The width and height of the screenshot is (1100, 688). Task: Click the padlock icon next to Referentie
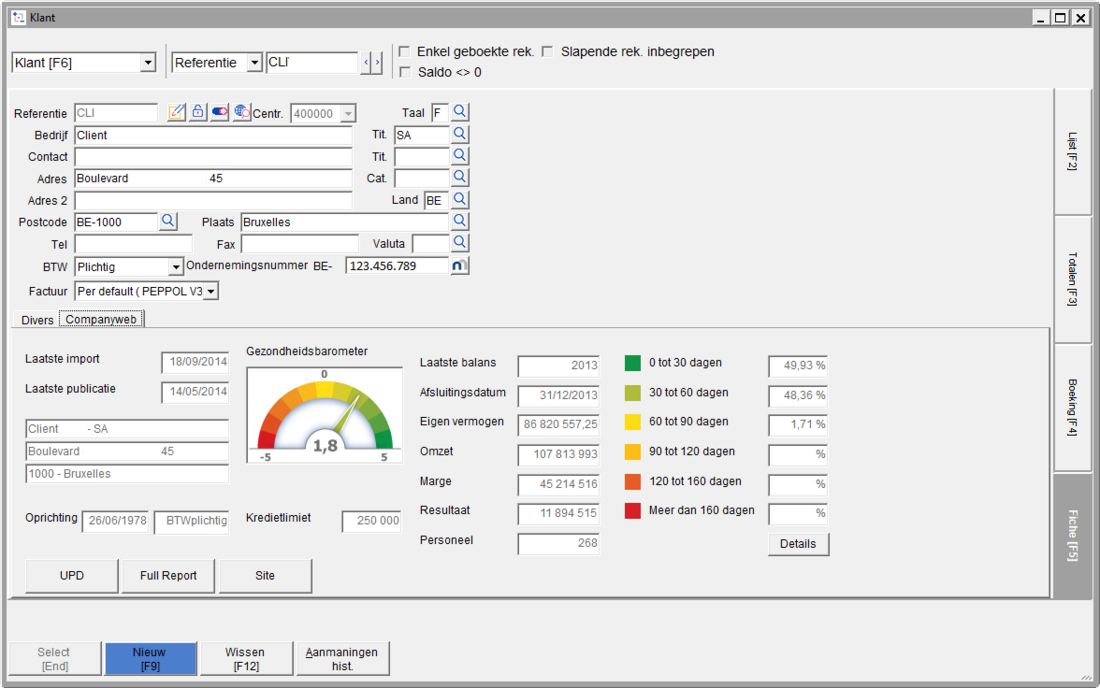198,113
